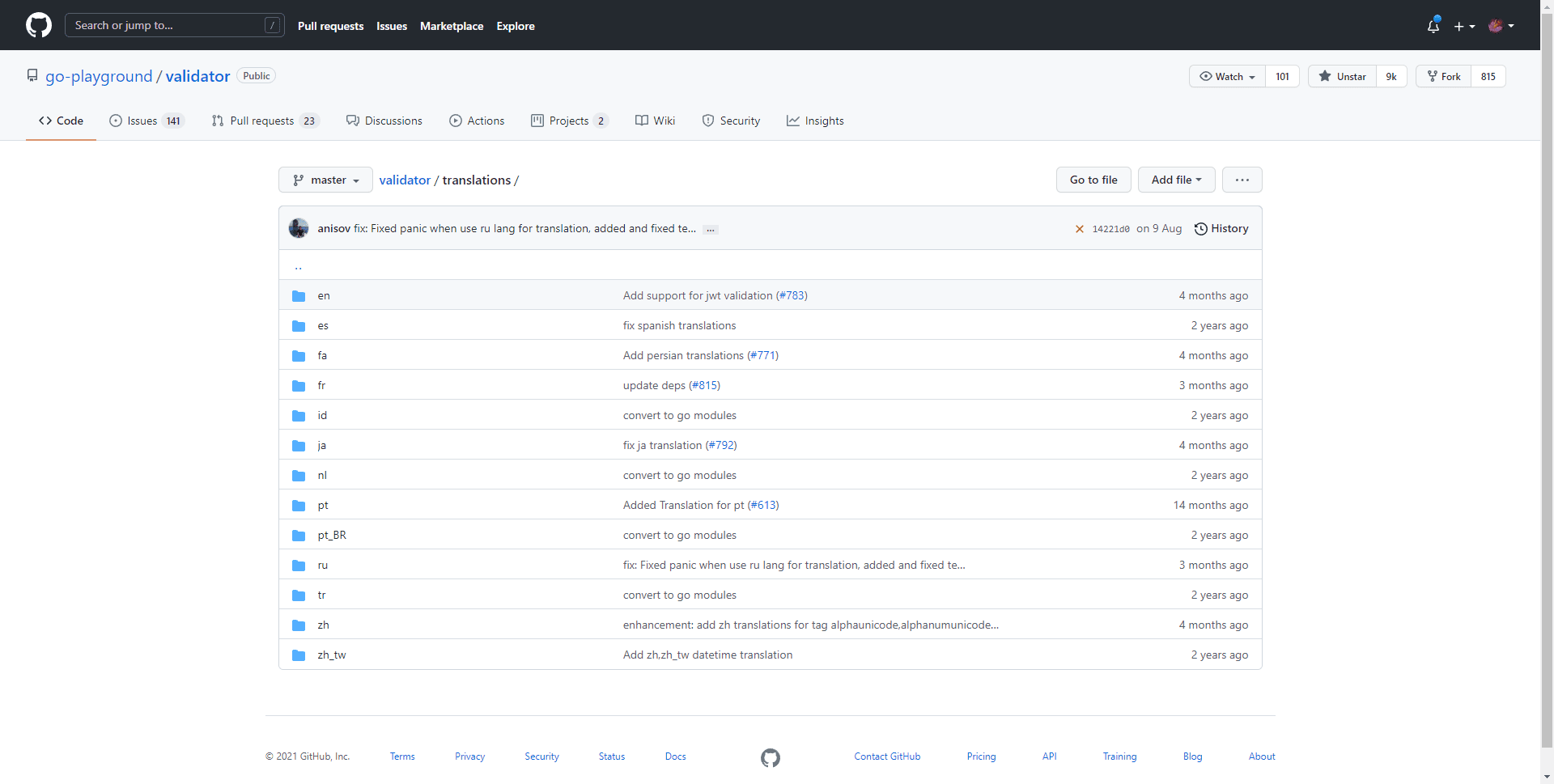Fork the repository

[1443, 76]
